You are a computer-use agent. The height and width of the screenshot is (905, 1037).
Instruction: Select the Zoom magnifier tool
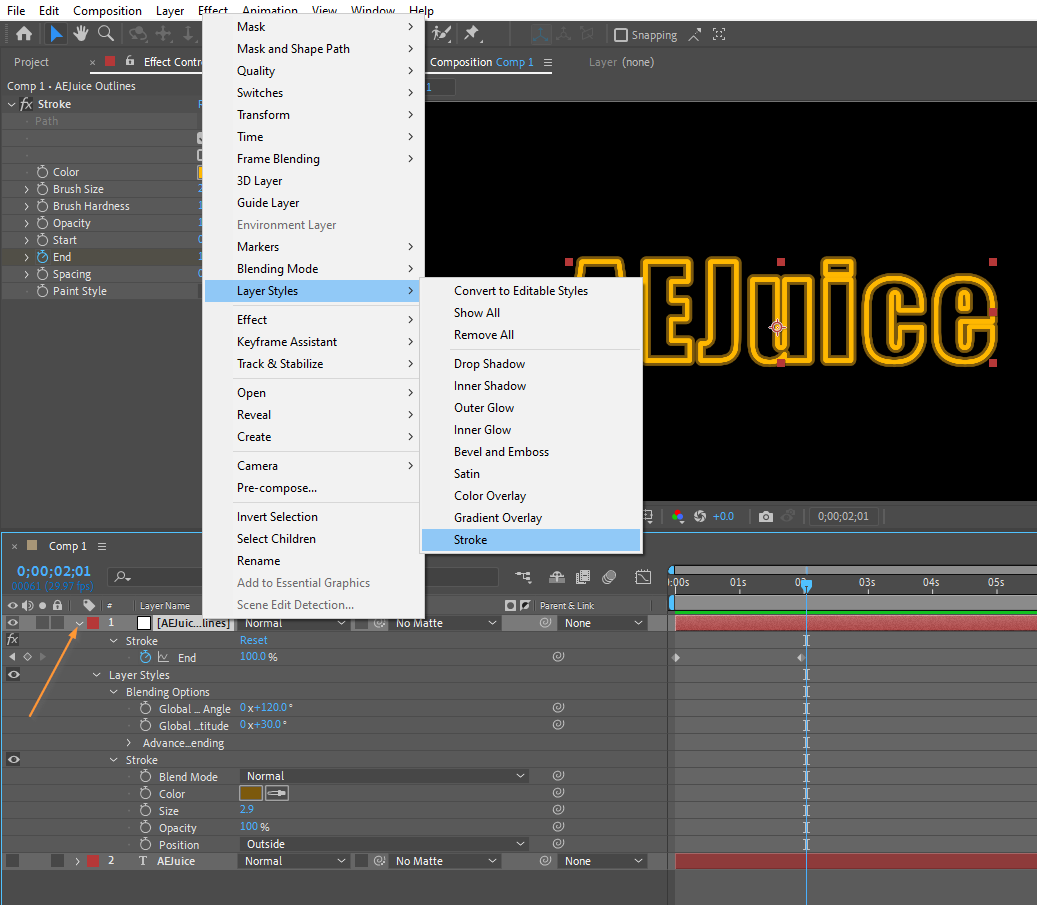[x=105, y=34]
